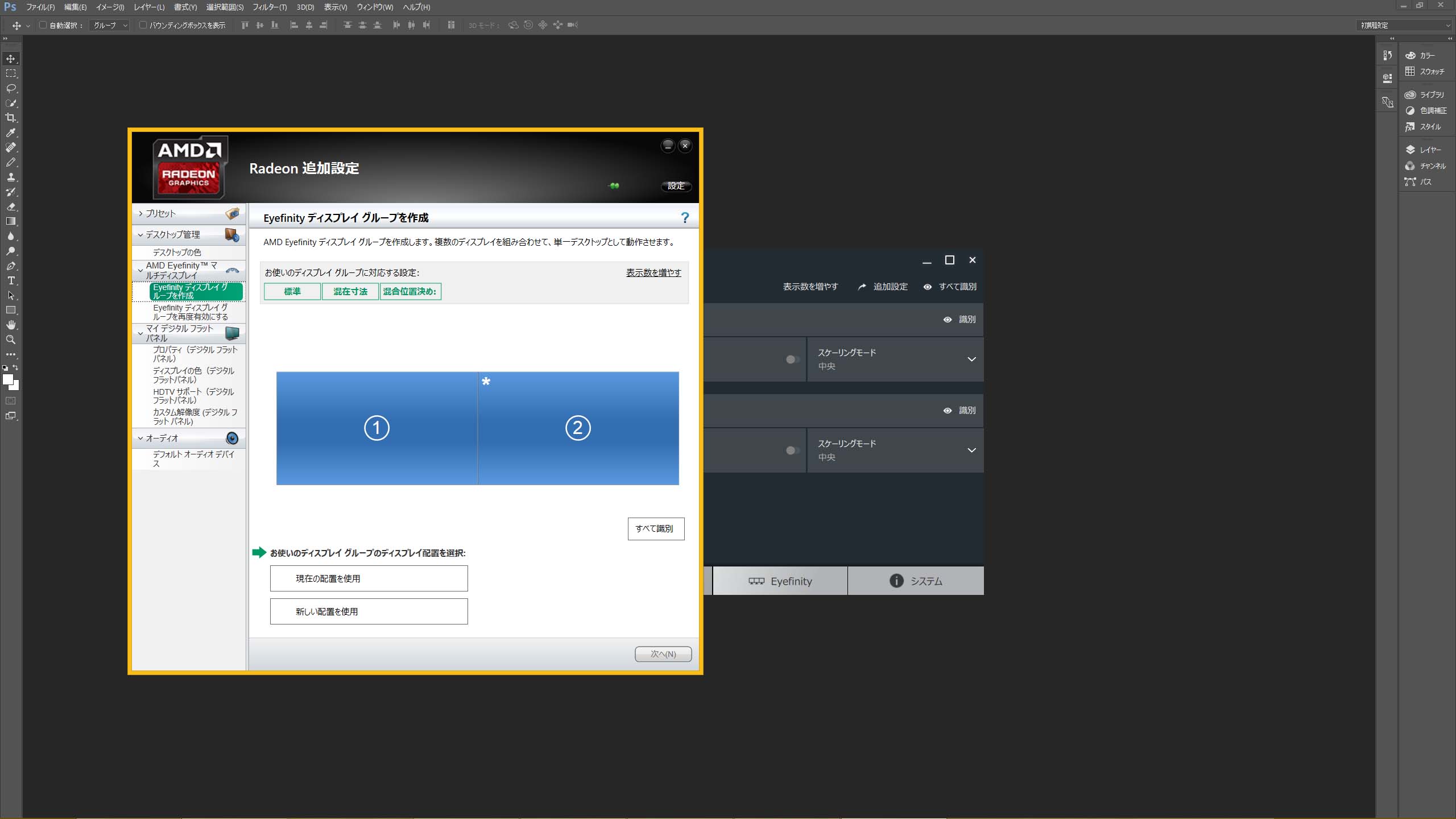This screenshot has height=819, width=1456.
Task: Click 現在の配置を使用 button
Action: [369, 578]
